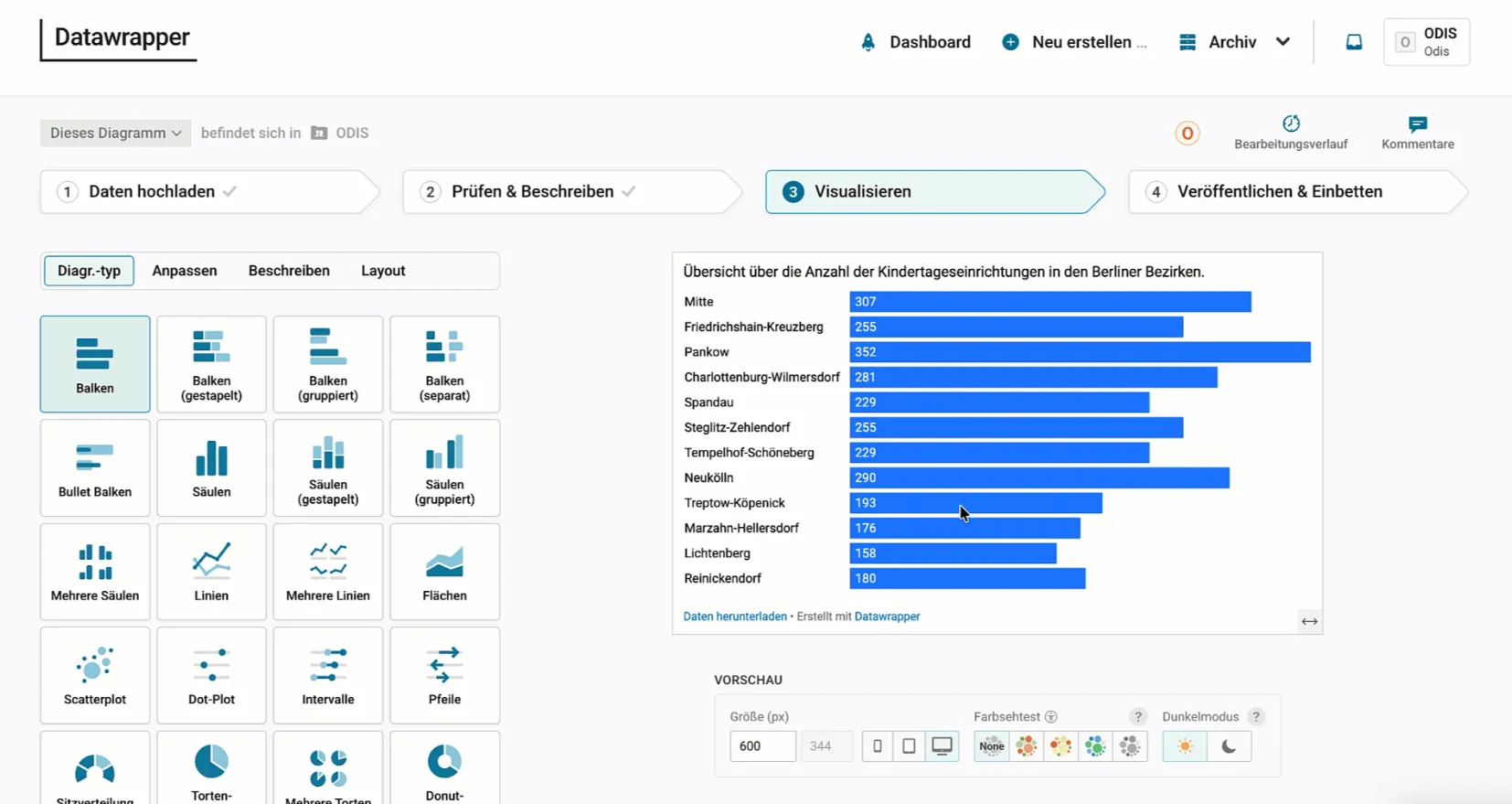
Task: Set preview to tablet size
Action: pos(909,746)
